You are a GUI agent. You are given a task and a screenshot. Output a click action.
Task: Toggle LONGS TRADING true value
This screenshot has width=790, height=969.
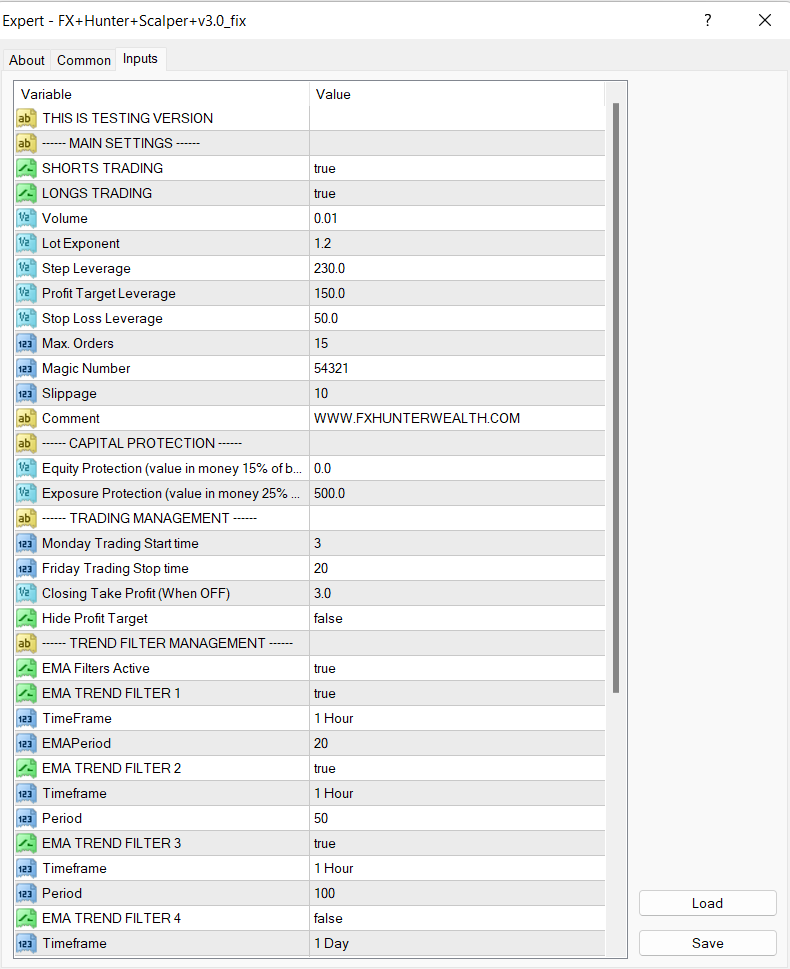(x=455, y=193)
